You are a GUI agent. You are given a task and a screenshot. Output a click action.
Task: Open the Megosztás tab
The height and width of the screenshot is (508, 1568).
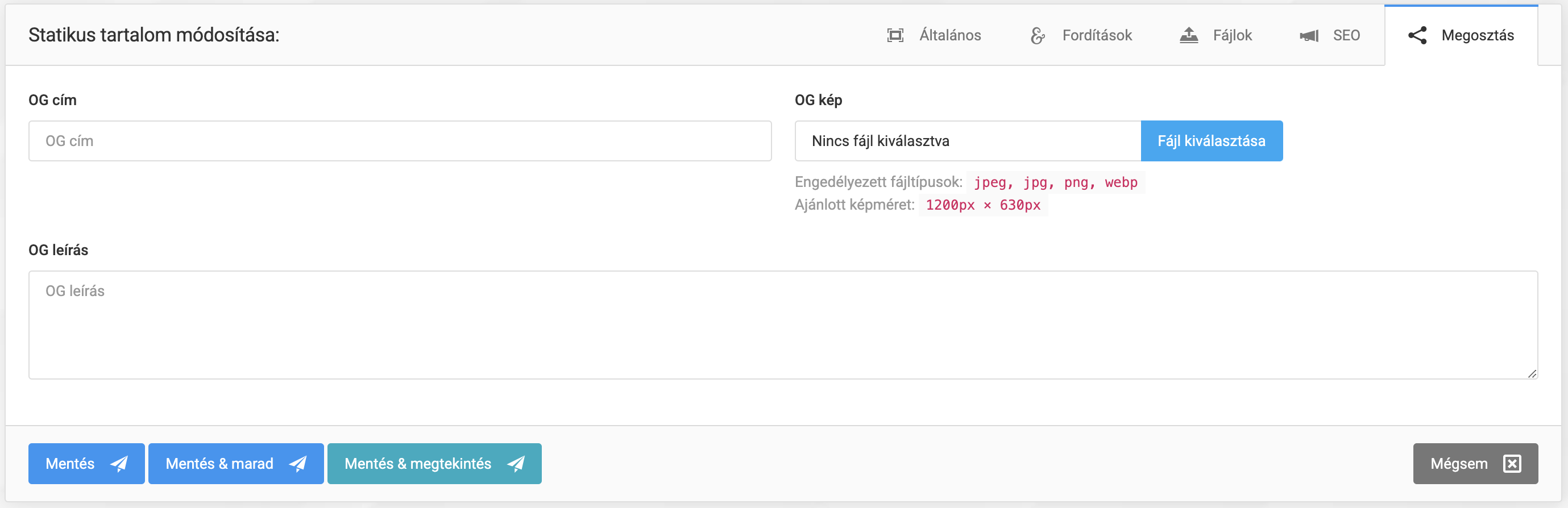(x=1476, y=35)
